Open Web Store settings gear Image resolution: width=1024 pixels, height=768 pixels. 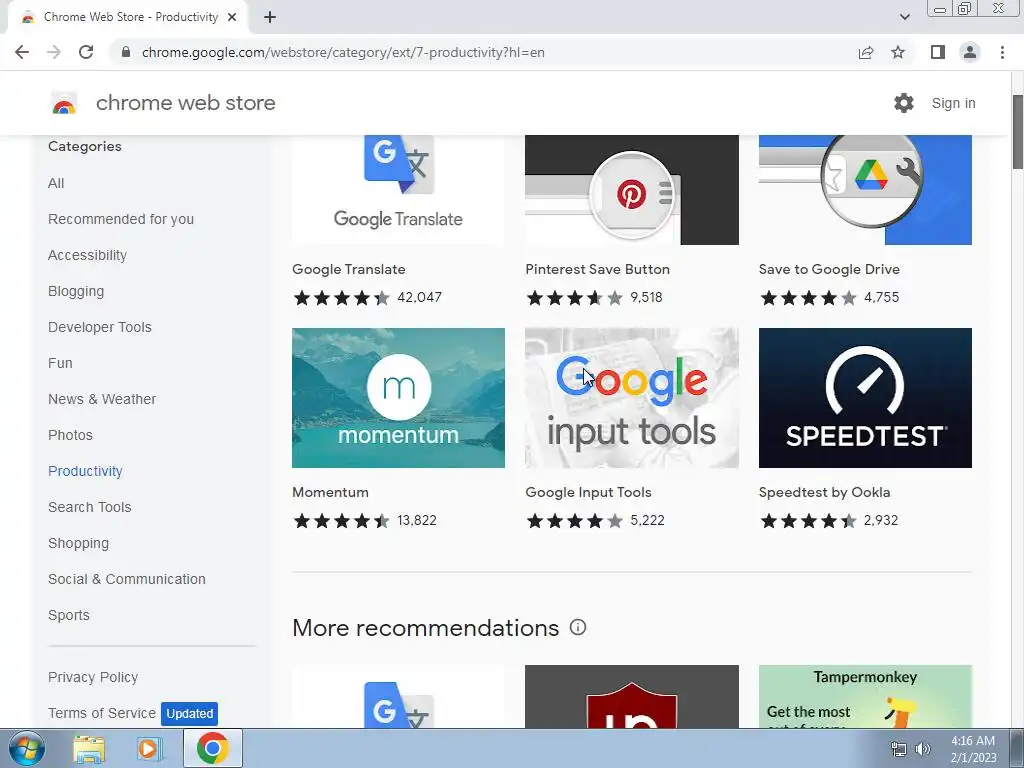pyautogui.click(x=904, y=103)
